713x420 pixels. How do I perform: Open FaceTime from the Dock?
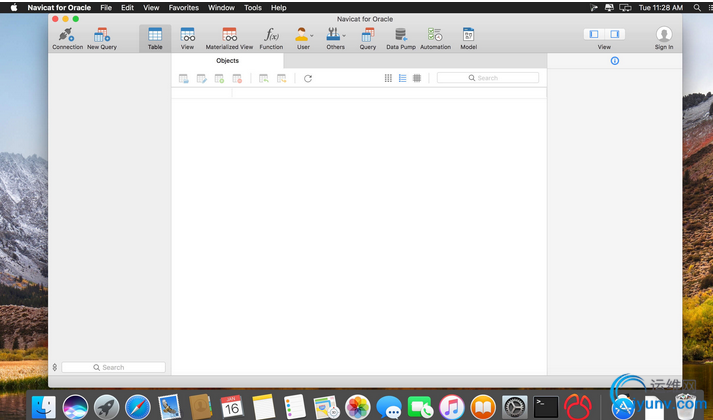coord(420,406)
